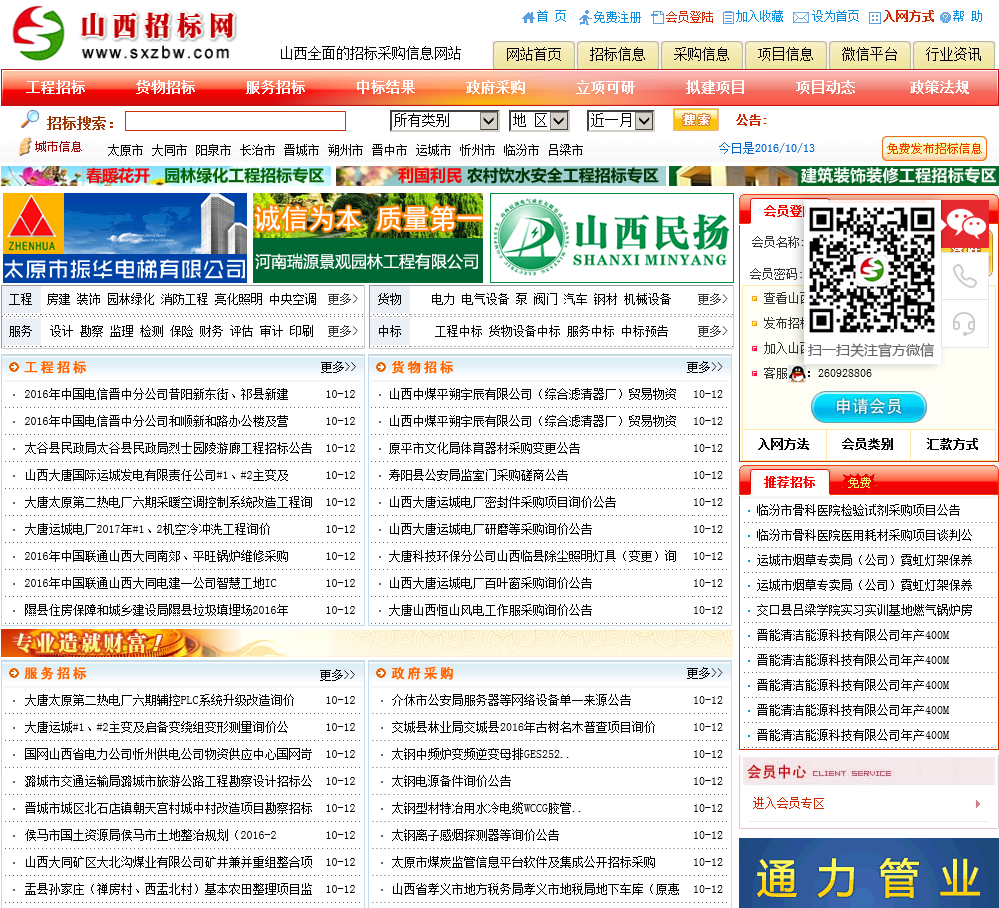999x908 pixels.
Task: Click the help icon beside 帮助
Action: click(x=945, y=18)
